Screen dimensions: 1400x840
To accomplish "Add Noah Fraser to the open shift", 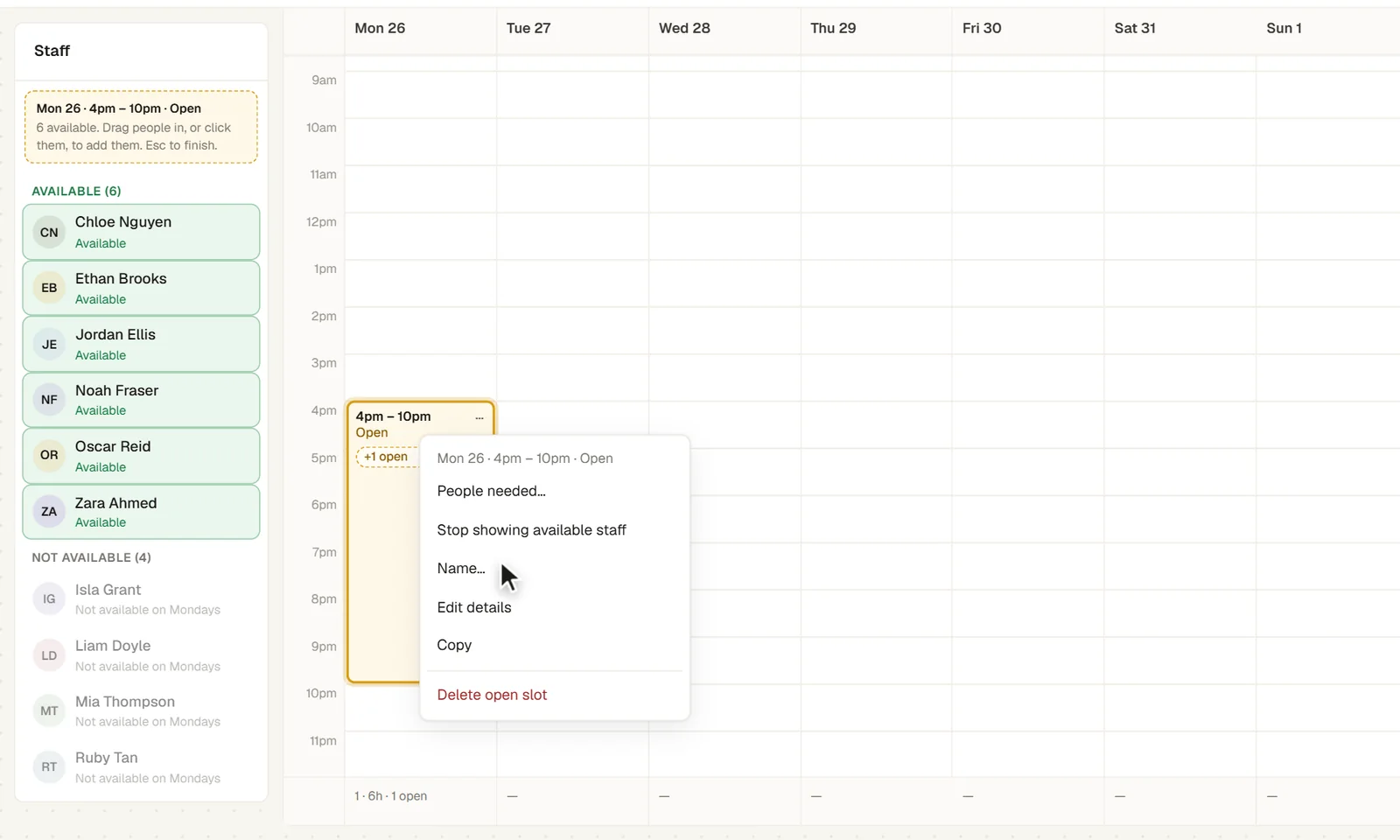I will point(141,400).
